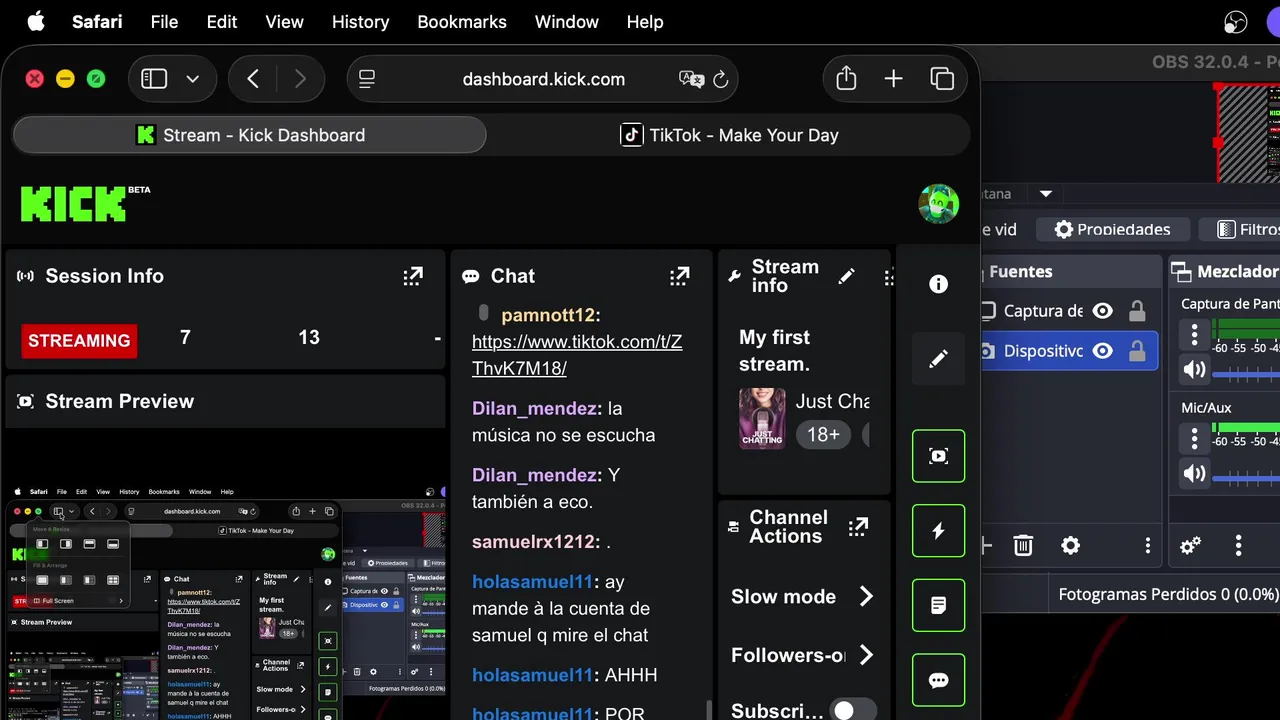The width and height of the screenshot is (1280, 720).
Task: Open the OBS window selector dropdown arrow
Action: (x=1046, y=194)
